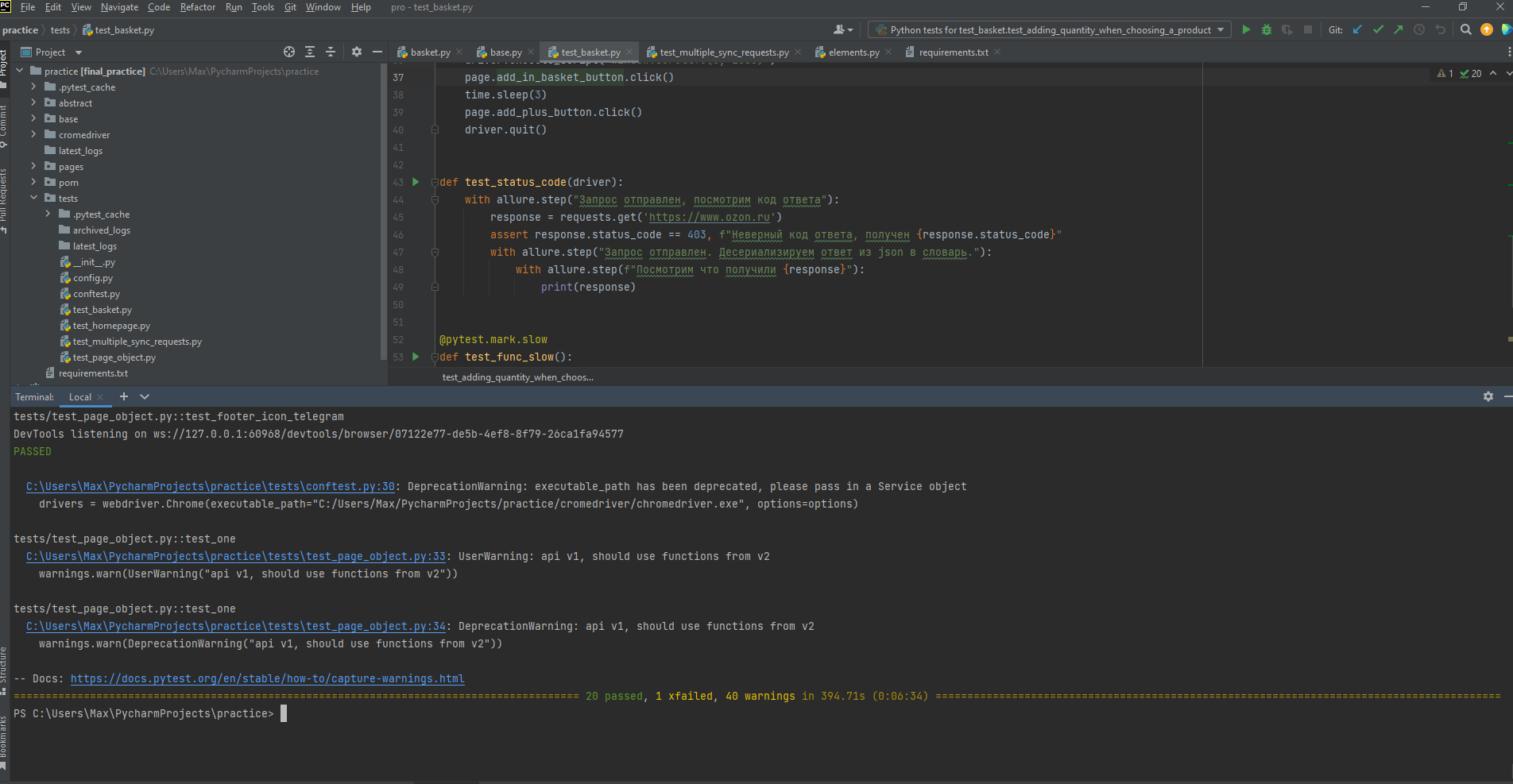Screen dimensions: 1513x784
Task: Expand the pom folder
Action: [33, 182]
